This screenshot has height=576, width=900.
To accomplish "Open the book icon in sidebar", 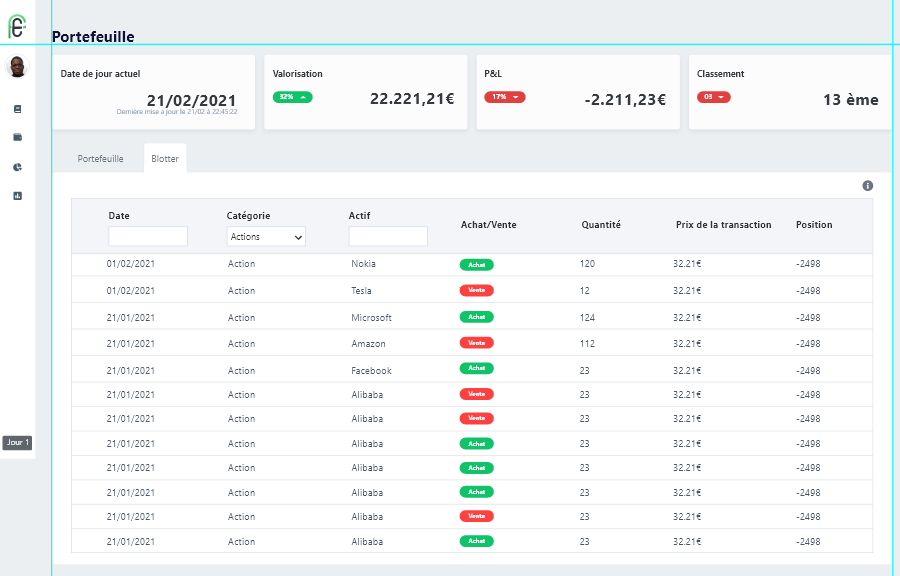I will [17, 109].
